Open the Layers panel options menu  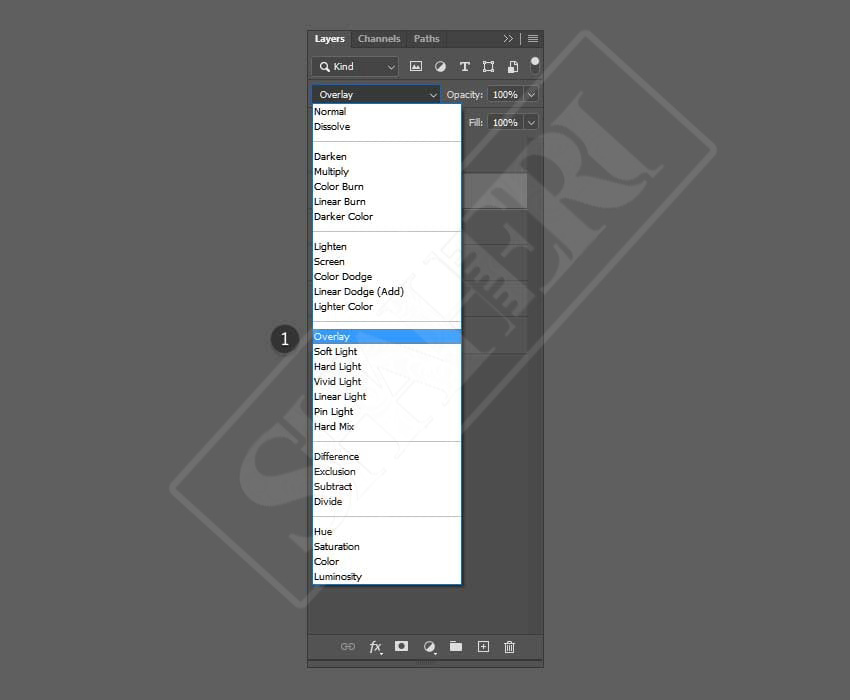click(533, 39)
